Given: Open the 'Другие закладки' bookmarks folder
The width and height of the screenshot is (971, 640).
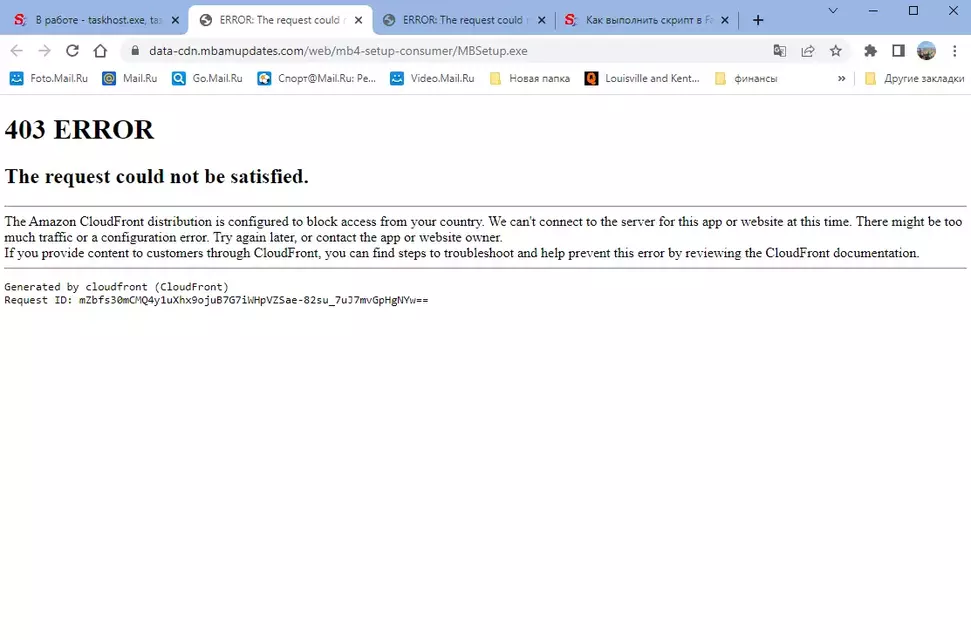Looking at the screenshot, I should point(914,78).
